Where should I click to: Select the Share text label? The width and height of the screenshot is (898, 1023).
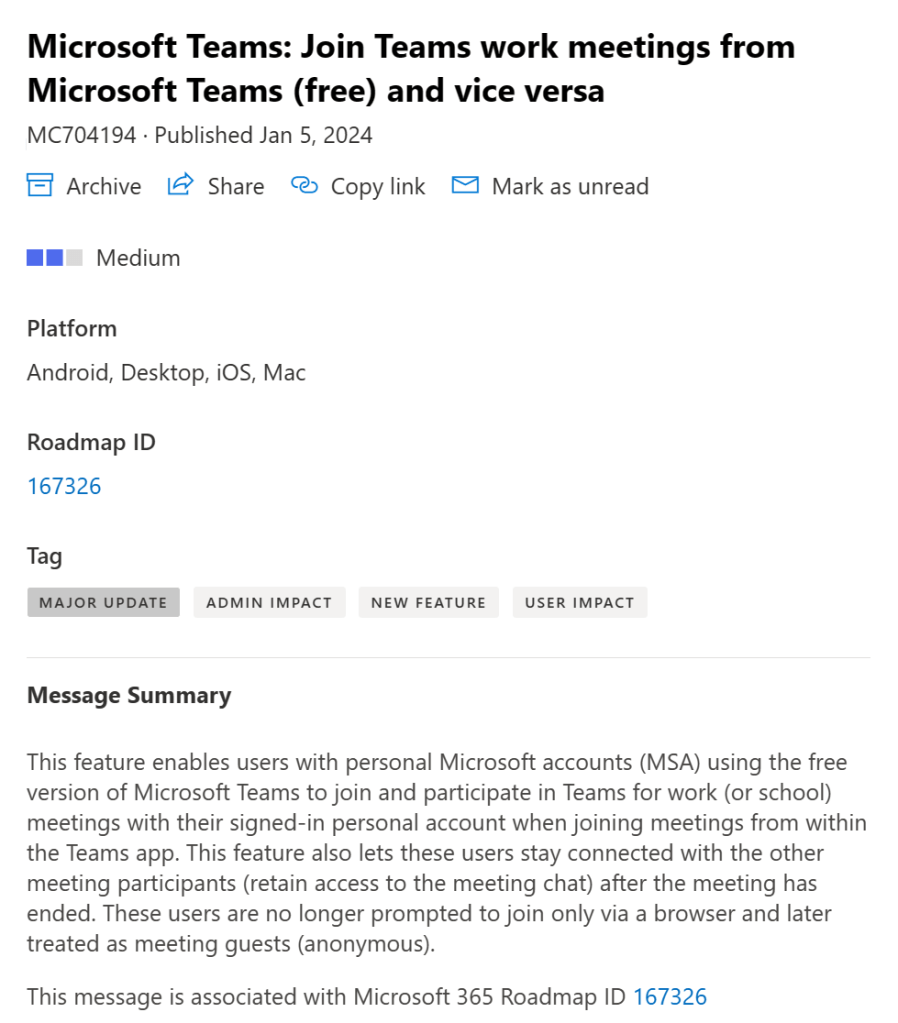236,186
